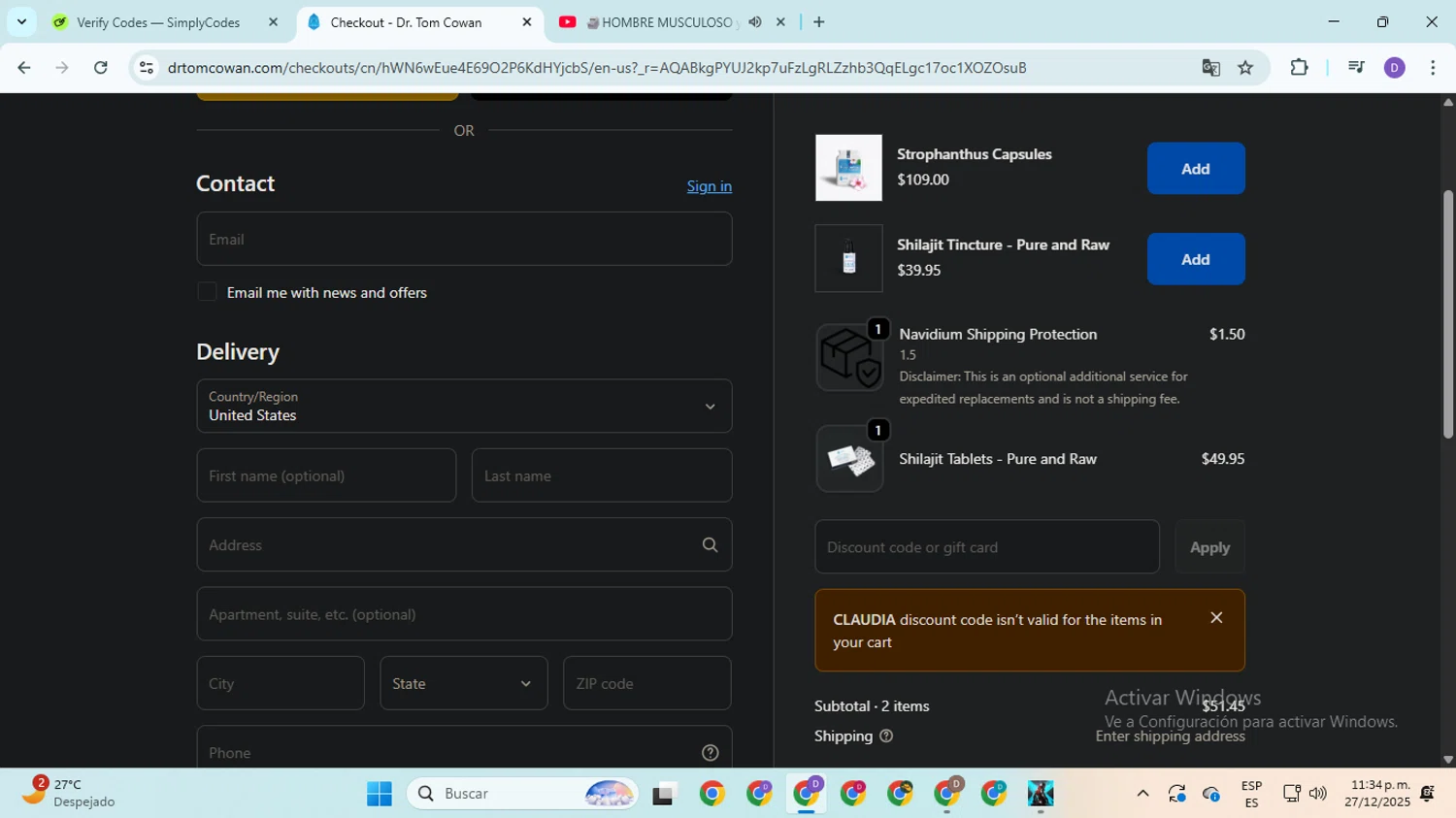Click the translate page icon

(x=1210, y=67)
